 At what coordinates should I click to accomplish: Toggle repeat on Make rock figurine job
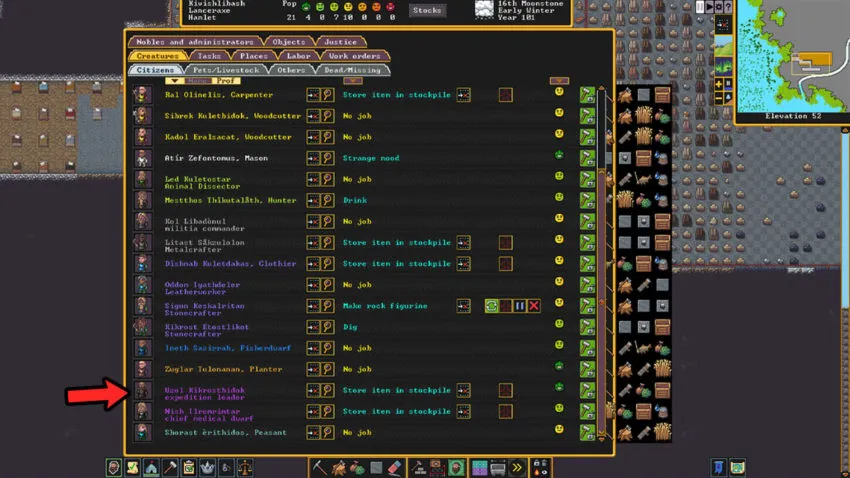[492, 305]
